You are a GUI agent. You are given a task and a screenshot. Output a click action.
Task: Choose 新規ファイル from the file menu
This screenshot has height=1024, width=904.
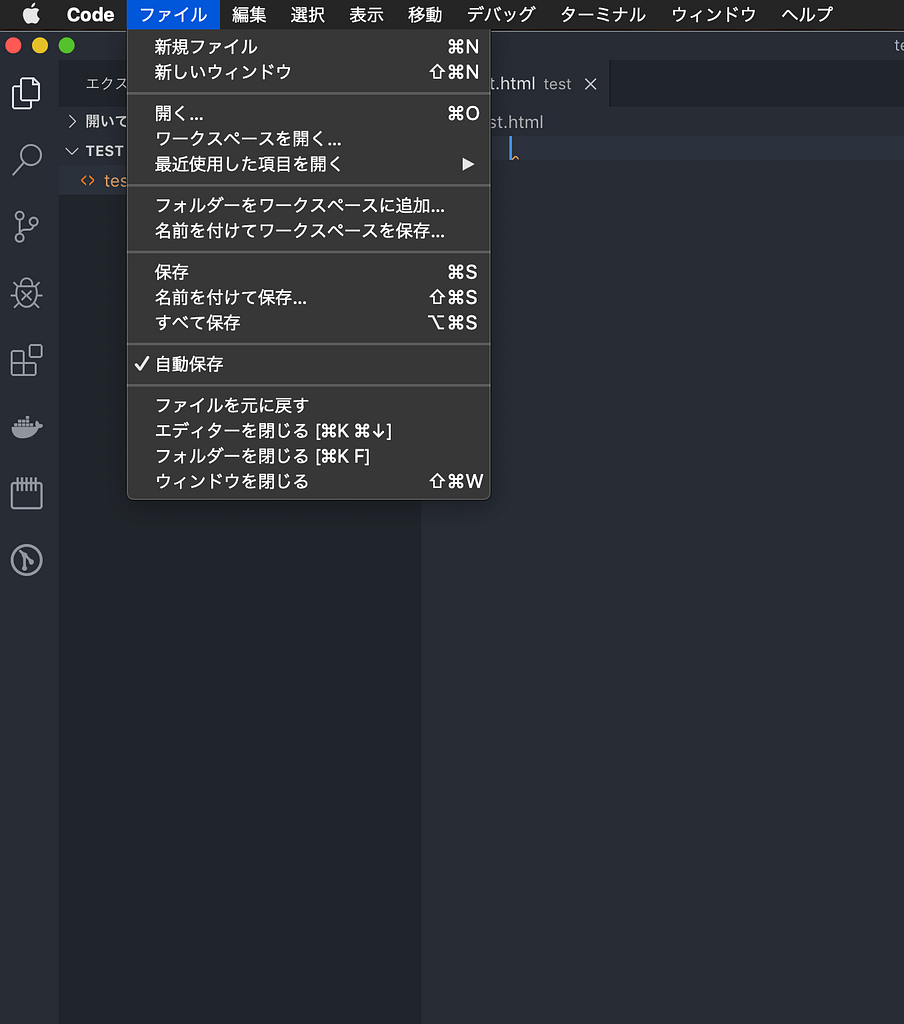click(308, 47)
